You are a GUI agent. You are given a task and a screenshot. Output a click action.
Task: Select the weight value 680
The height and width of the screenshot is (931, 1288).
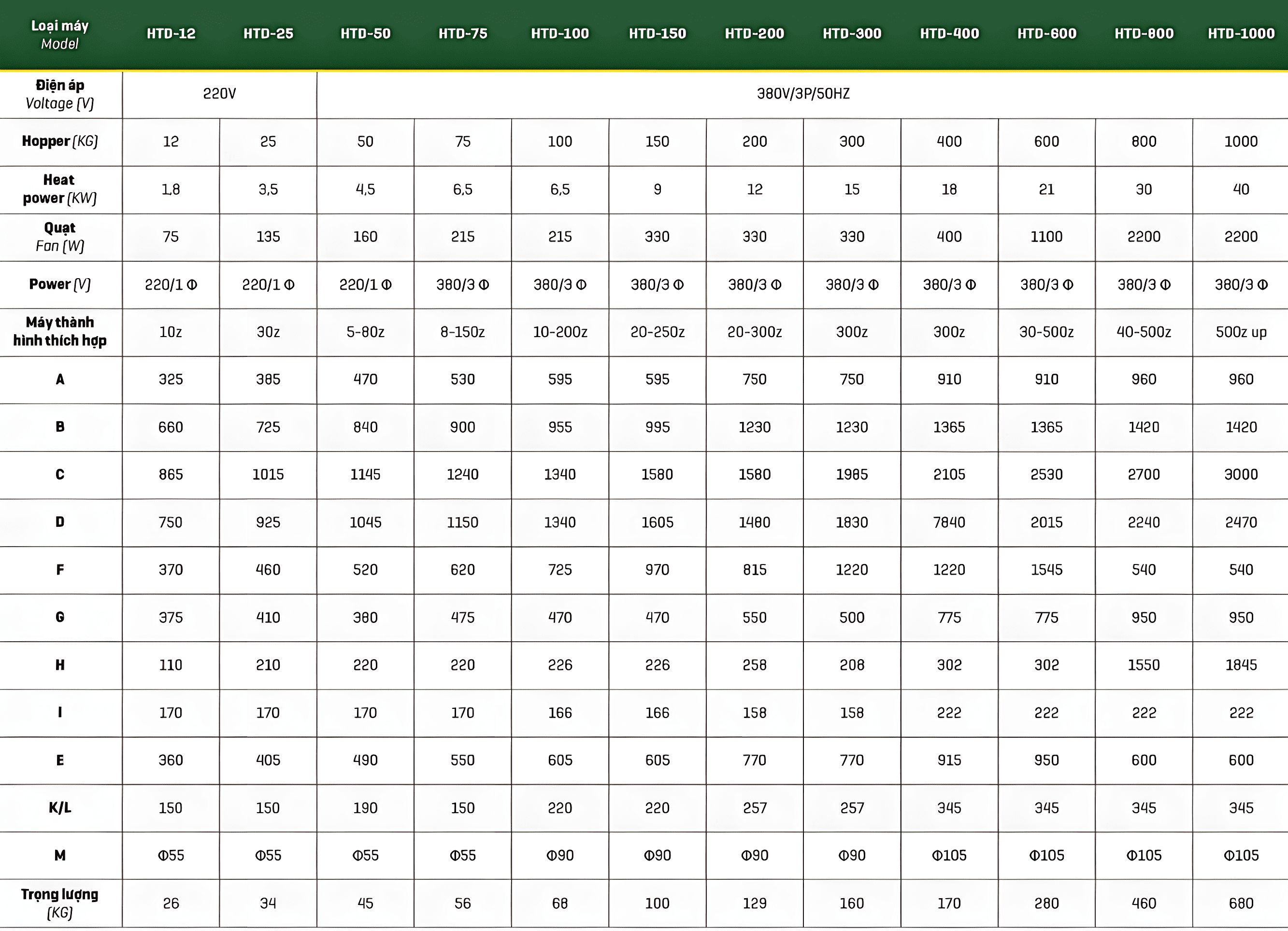1241,904
